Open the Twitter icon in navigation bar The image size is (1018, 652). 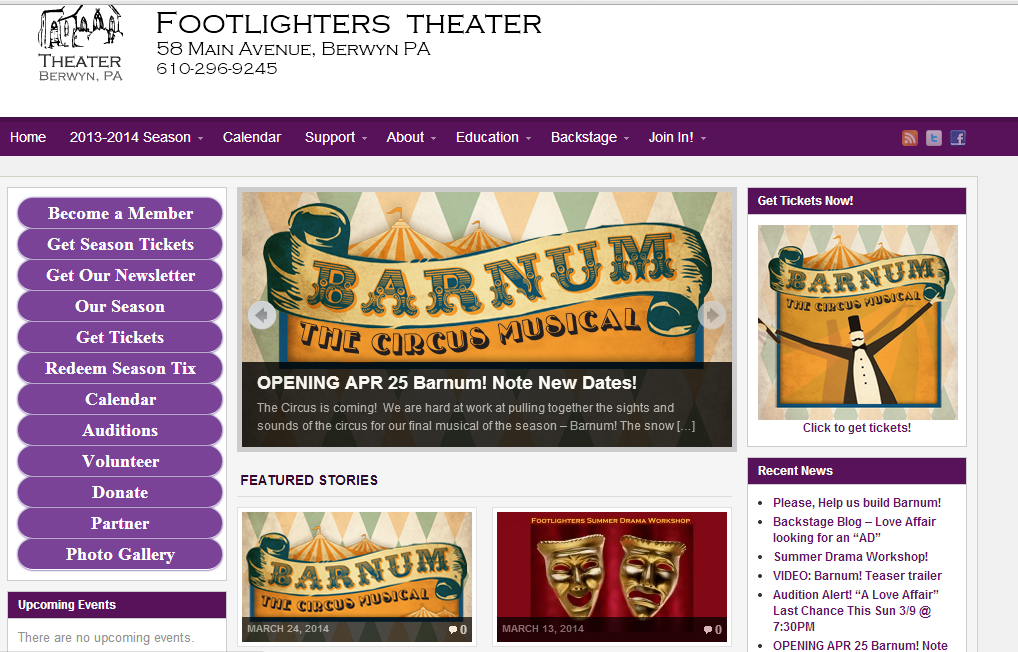[x=934, y=138]
